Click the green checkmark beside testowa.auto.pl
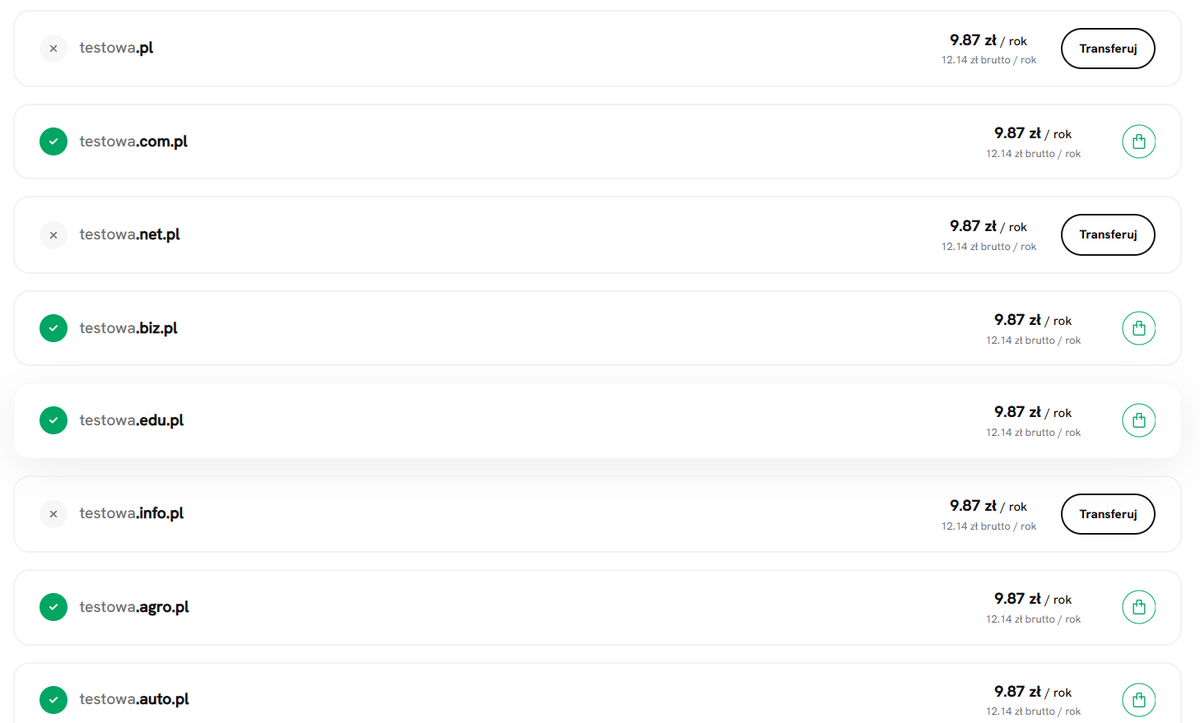The image size is (1200, 723). tap(53, 700)
